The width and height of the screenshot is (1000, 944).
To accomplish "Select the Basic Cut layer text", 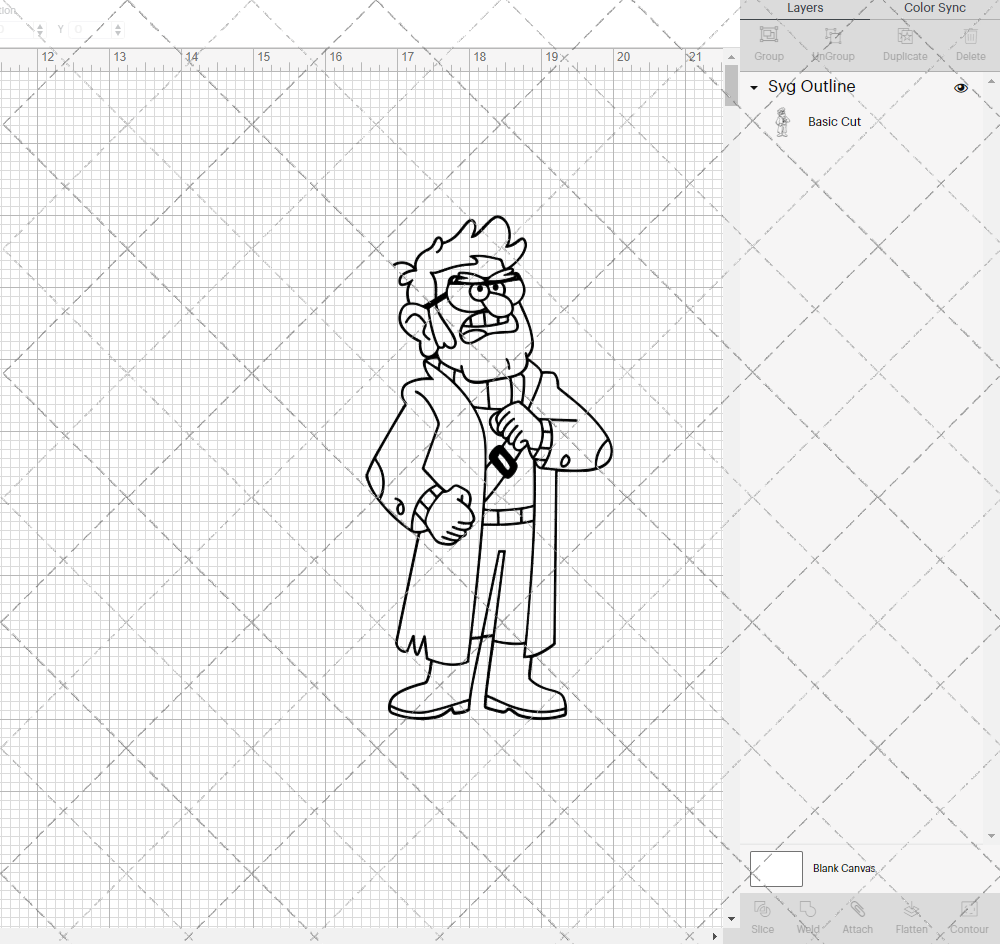I will pyautogui.click(x=834, y=122).
